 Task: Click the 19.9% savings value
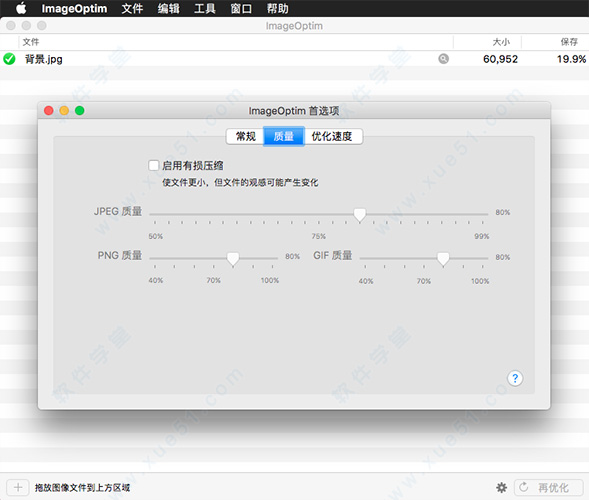pos(571,59)
